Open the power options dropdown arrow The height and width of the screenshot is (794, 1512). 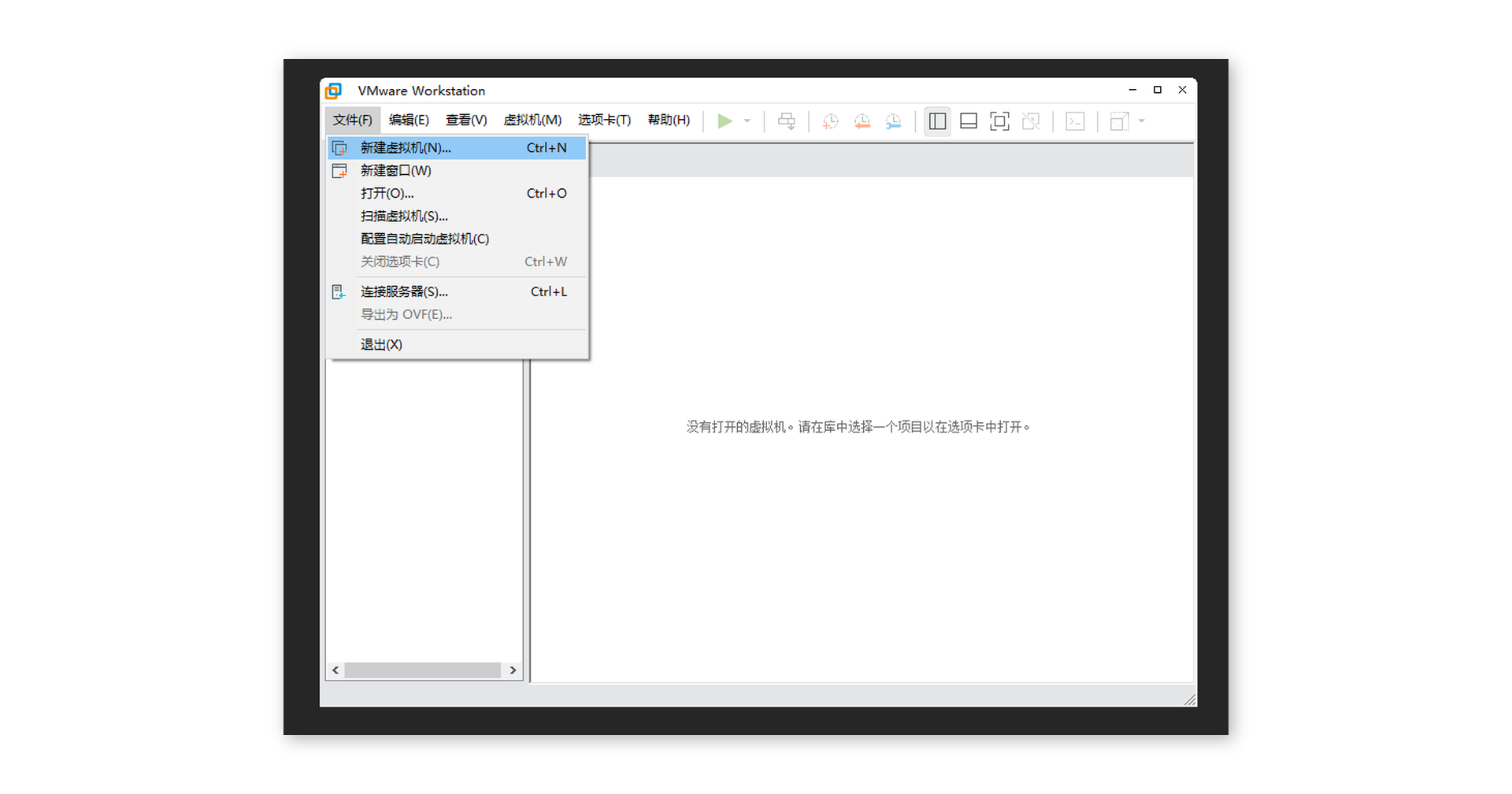pos(747,121)
